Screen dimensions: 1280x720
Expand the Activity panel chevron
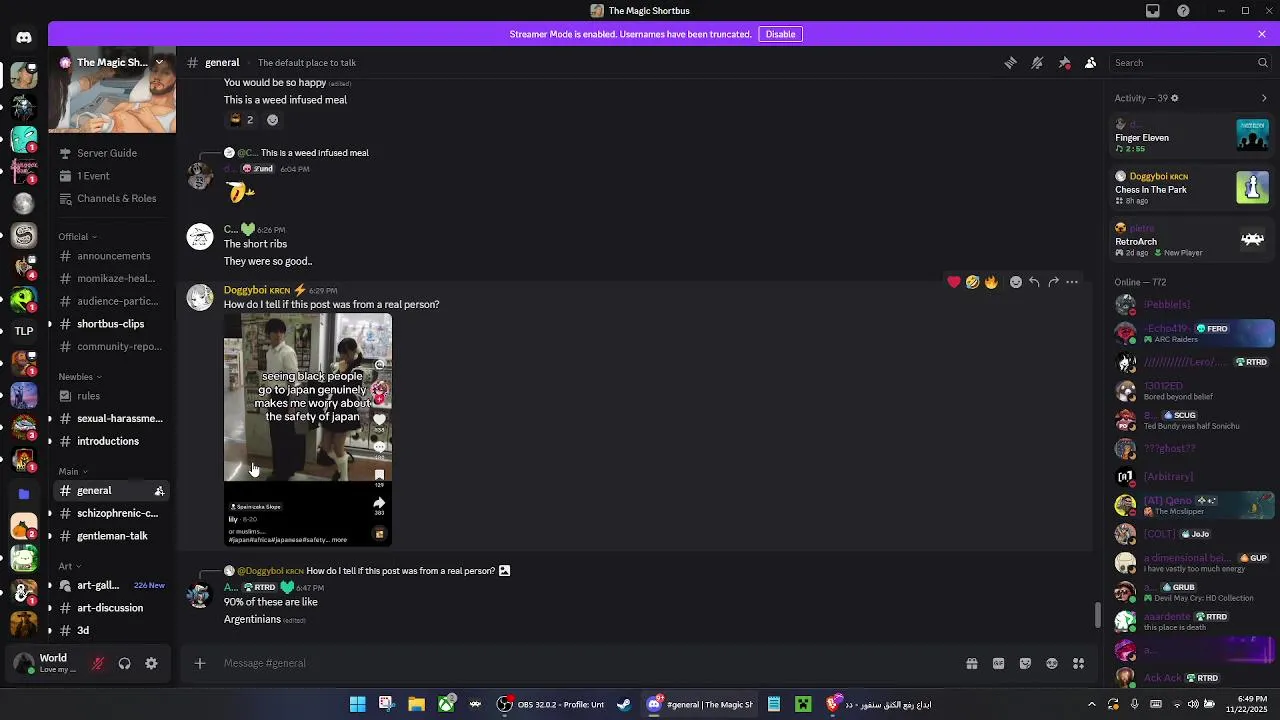pyautogui.click(x=1264, y=98)
